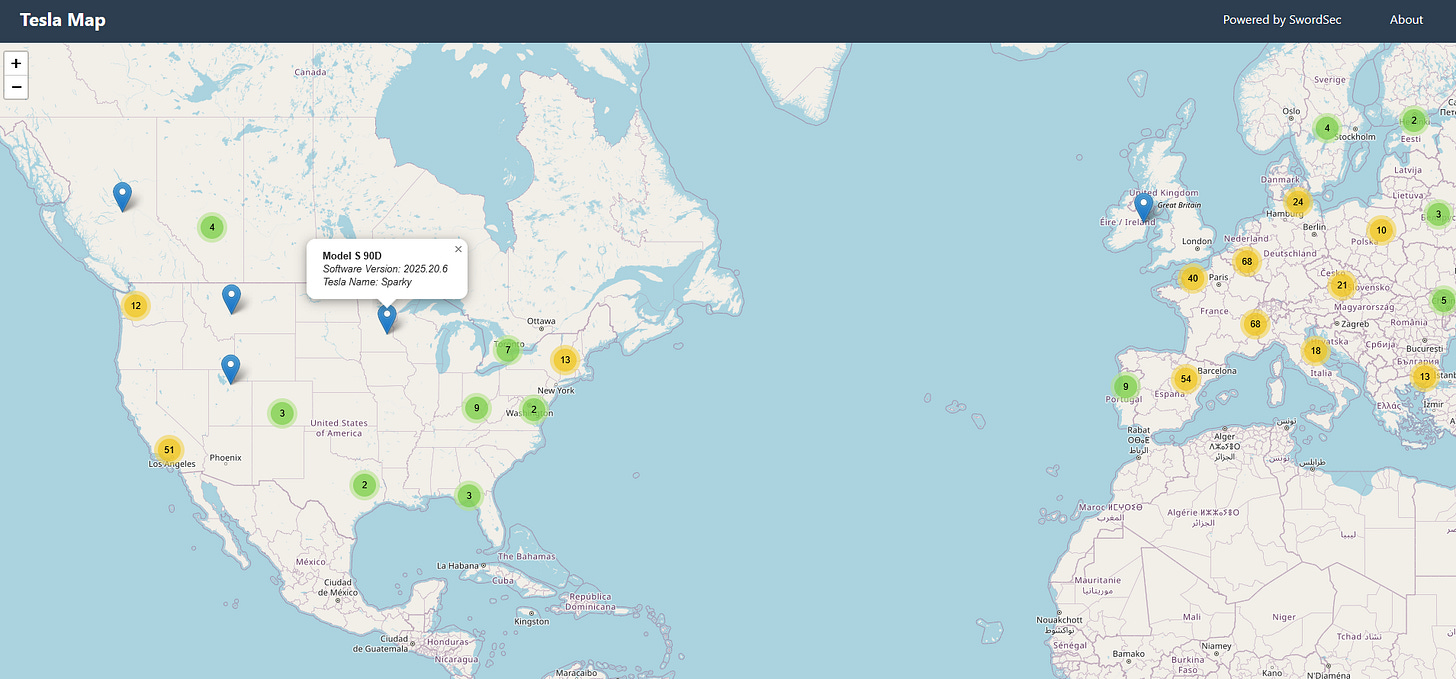Image resolution: width=1456 pixels, height=679 pixels.
Task: Expand cluster 68 near Nederland
Action: pyautogui.click(x=1246, y=262)
